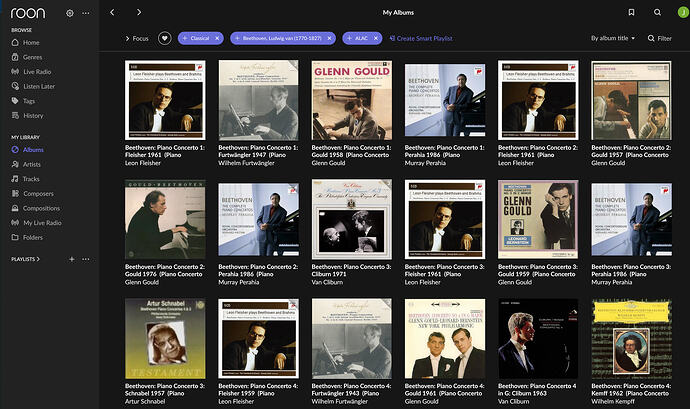Remove the Classical filter tag
The height and width of the screenshot is (409, 690).
coord(217,38)
